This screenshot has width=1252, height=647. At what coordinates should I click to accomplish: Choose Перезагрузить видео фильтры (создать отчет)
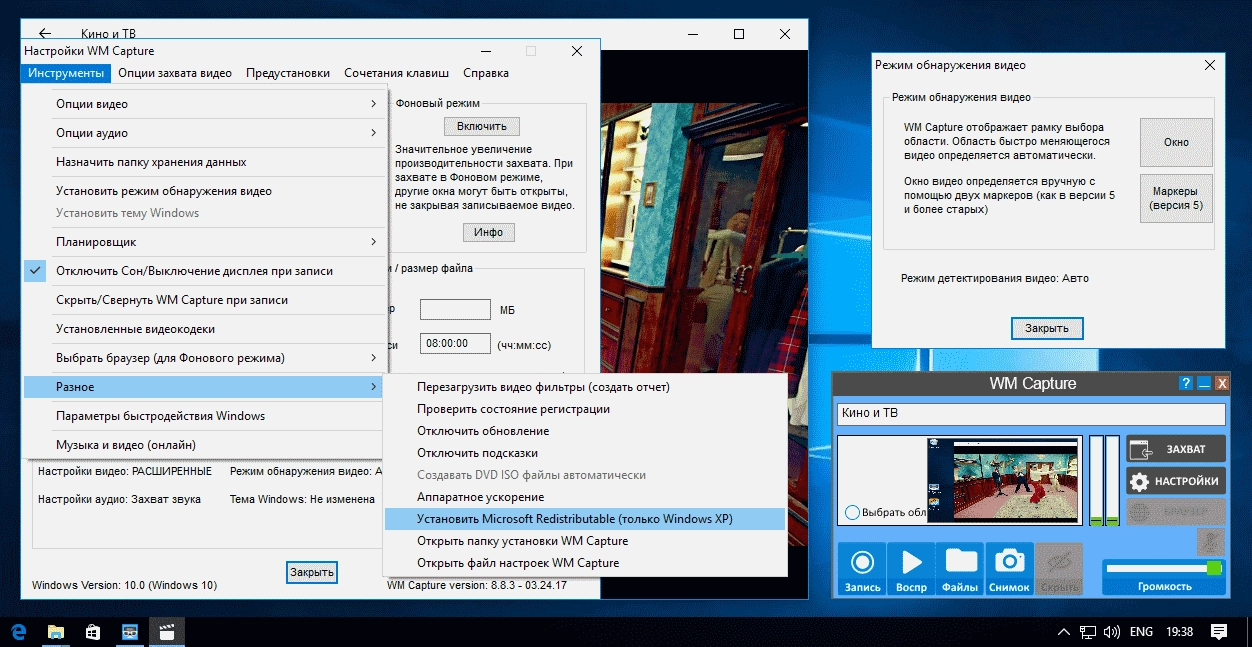click(585, 387)
